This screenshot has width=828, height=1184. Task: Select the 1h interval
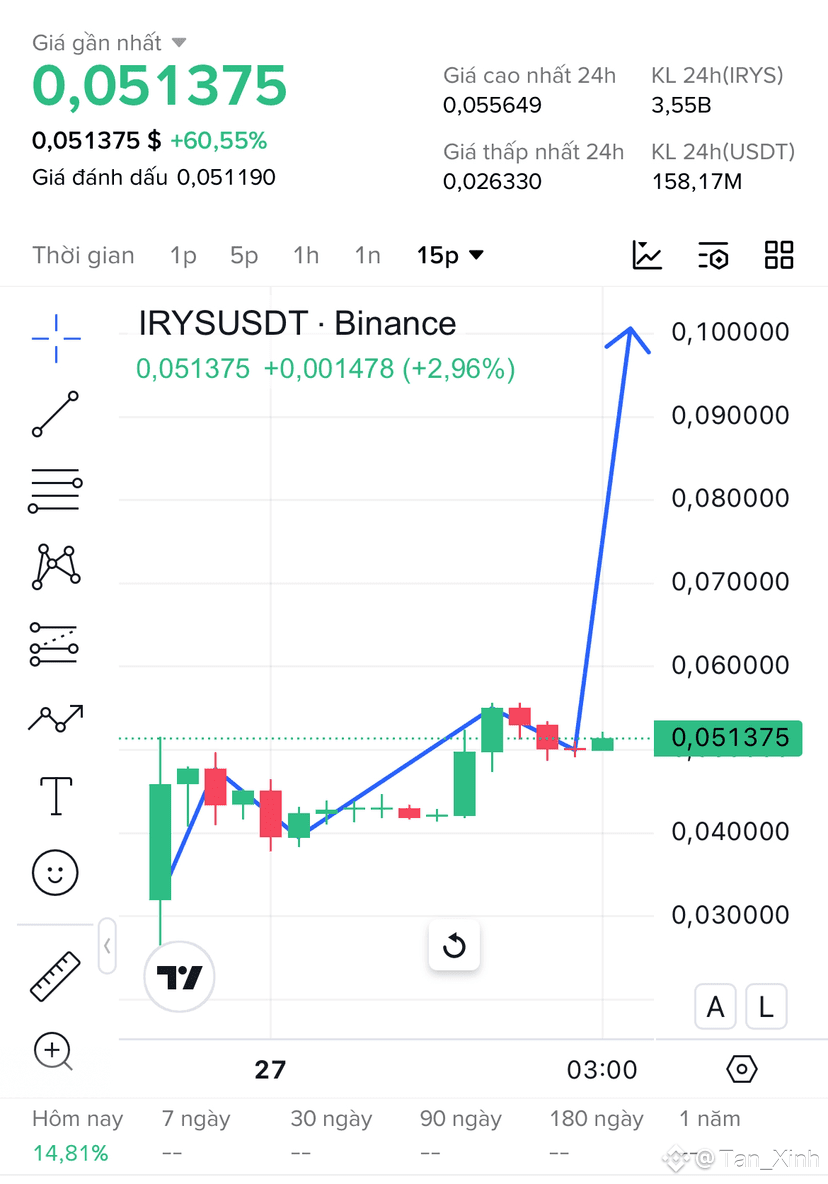click(x=306, y=255)
